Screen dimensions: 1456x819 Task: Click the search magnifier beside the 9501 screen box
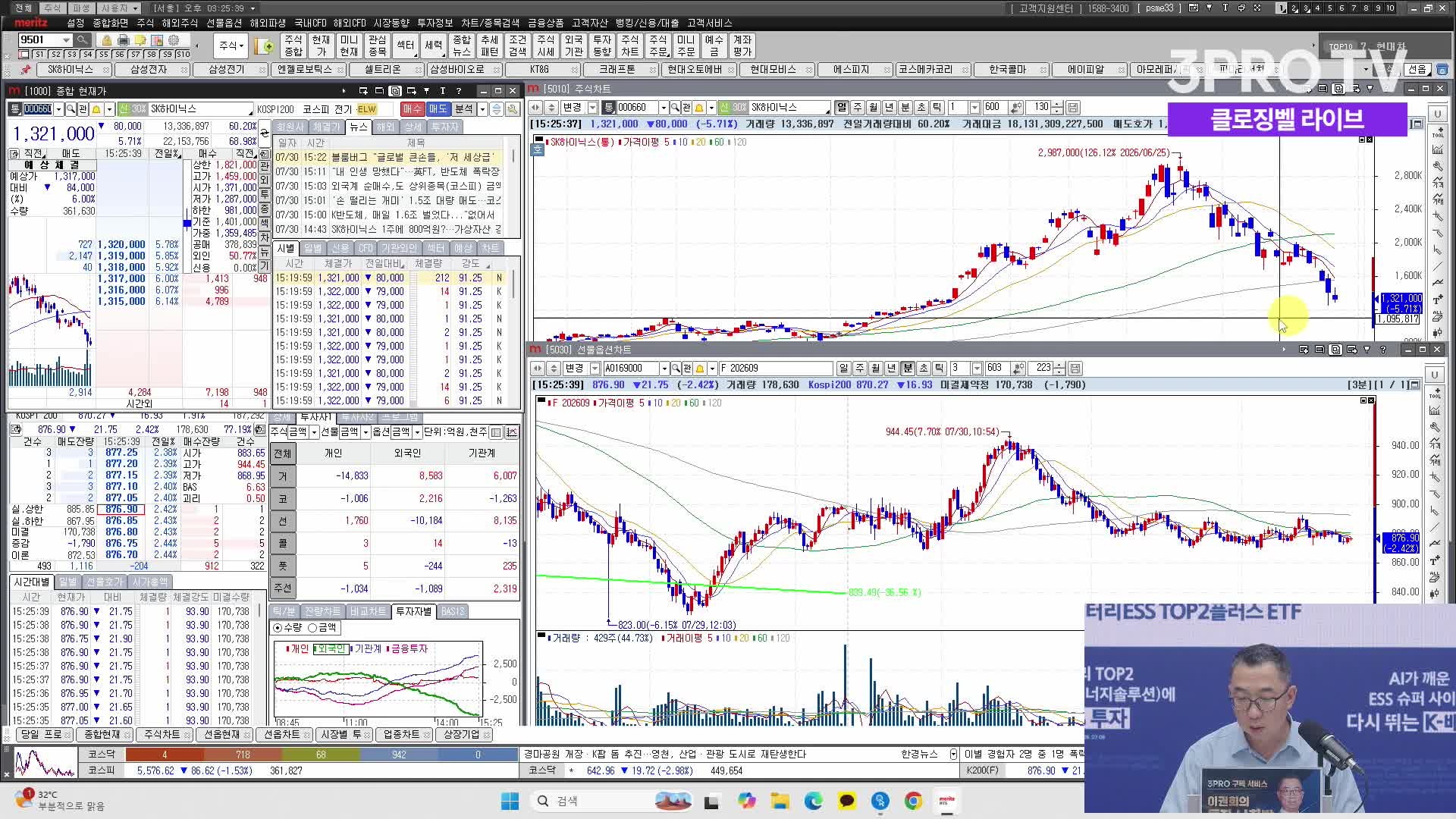click(83, 40)
